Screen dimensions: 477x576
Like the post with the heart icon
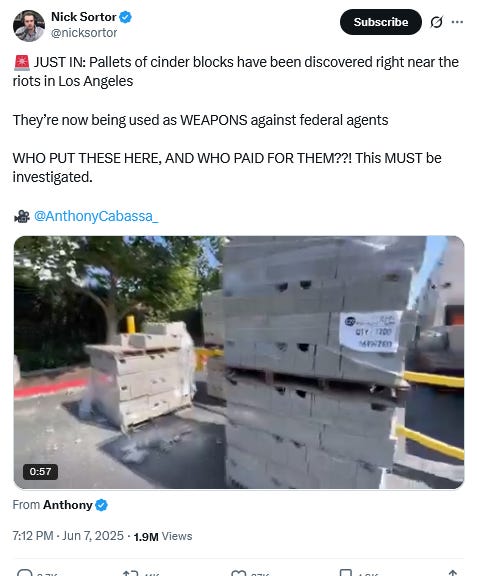click(x=238, y=573)
